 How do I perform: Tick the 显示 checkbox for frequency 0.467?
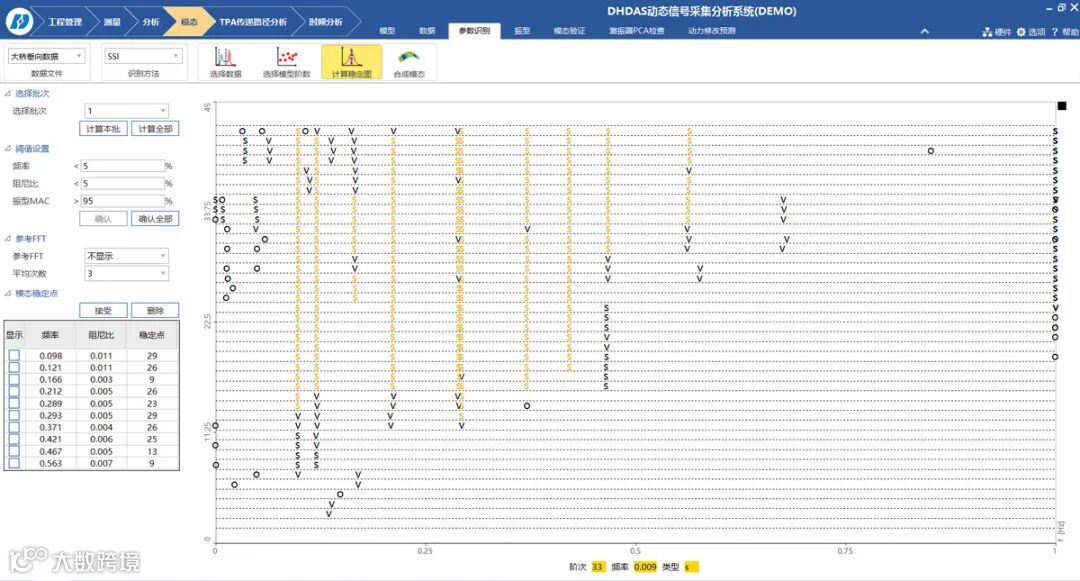pyautogui.click(x=14, y=451)
